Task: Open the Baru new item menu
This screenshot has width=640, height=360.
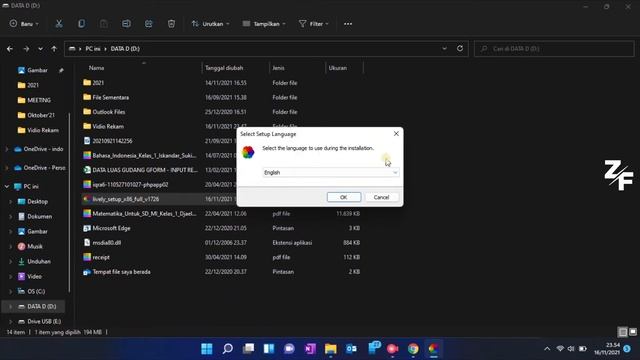Action: (x=24, y=24)
